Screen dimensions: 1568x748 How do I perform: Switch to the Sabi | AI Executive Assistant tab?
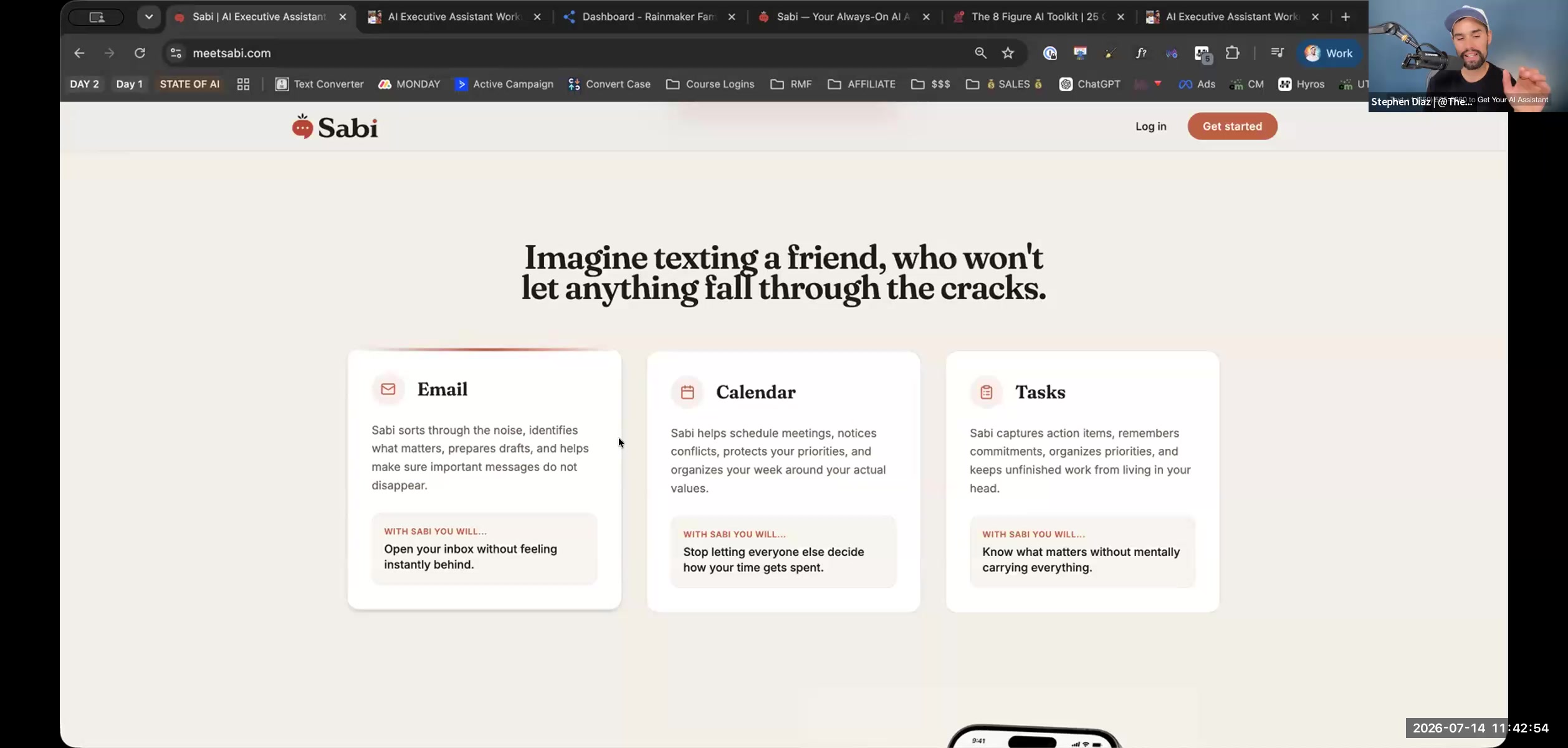(x=259, y=17)
